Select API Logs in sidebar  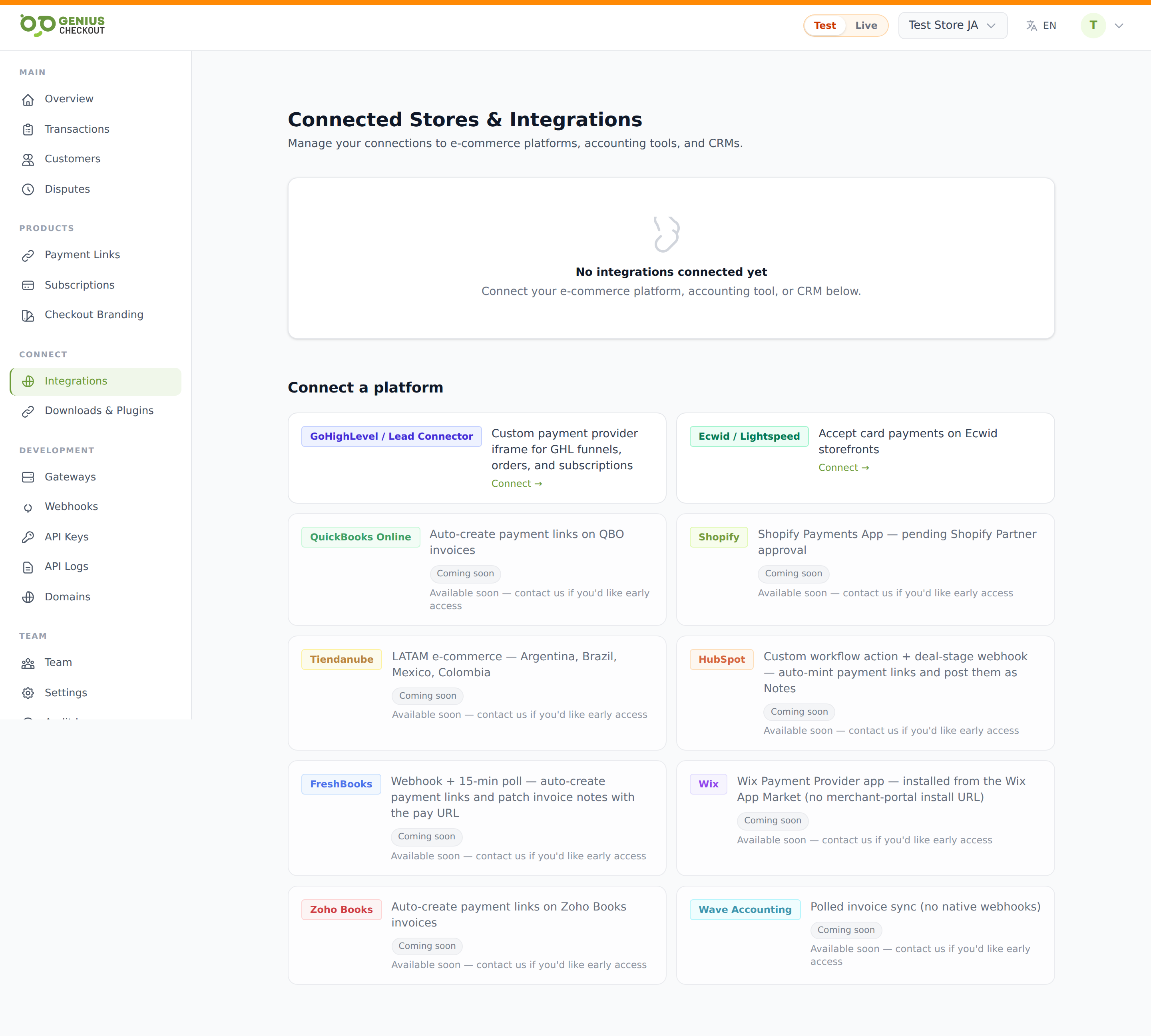(x=96, y=567)
